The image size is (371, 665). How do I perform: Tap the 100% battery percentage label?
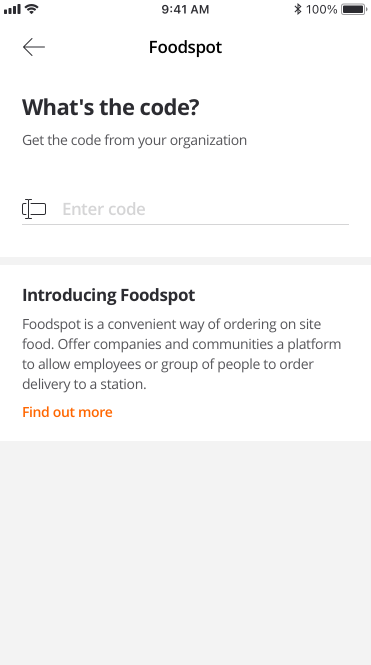tap(322, 9)
